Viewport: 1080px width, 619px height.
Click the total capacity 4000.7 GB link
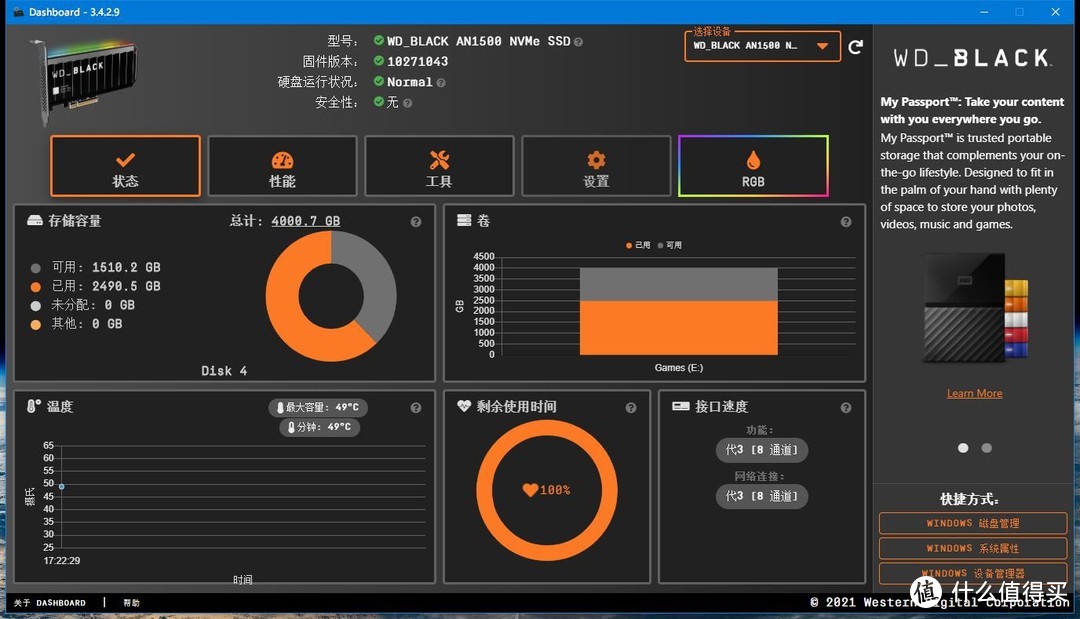[306, 221]
